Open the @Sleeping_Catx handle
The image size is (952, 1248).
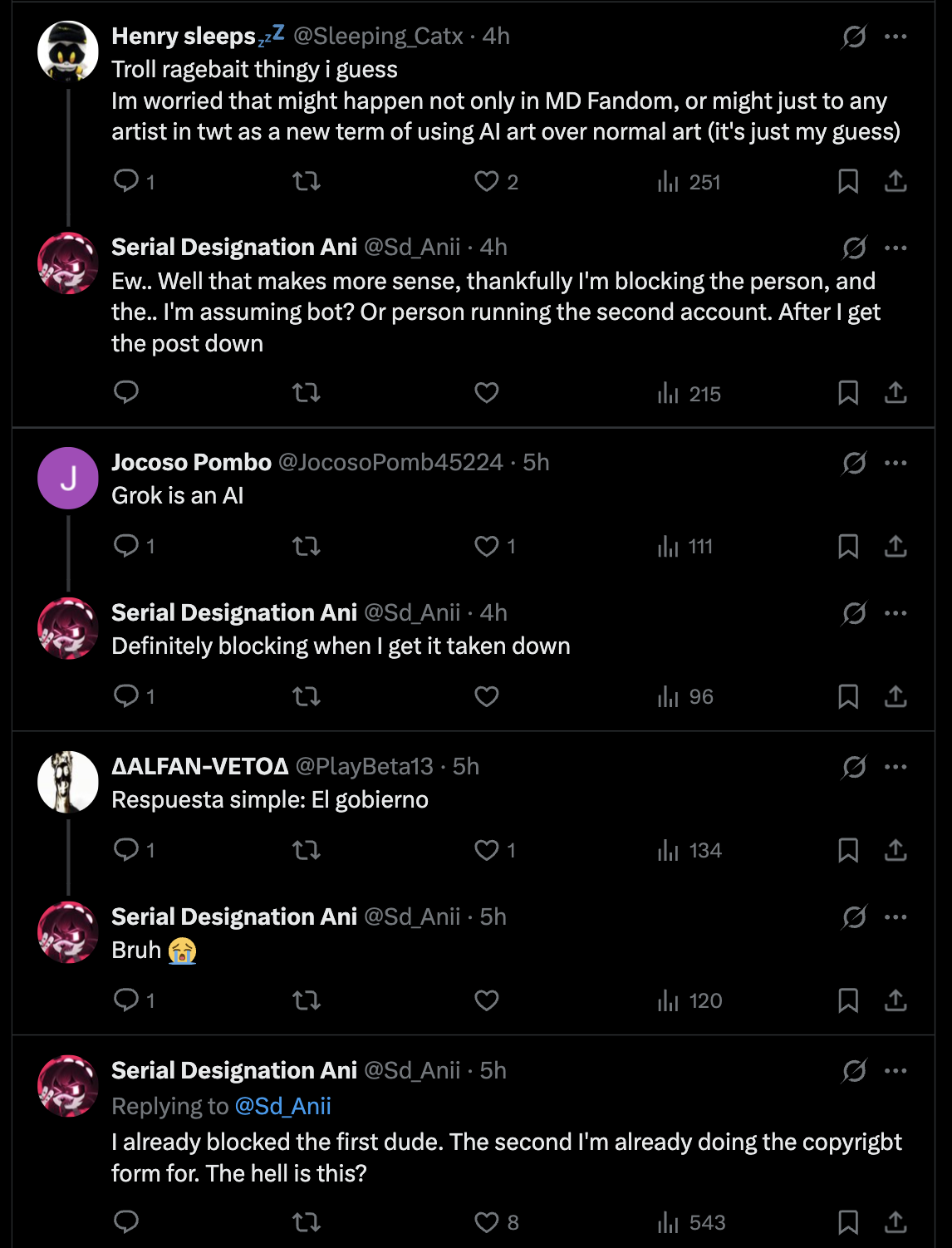pyautogui.click(x=378, y=37)
